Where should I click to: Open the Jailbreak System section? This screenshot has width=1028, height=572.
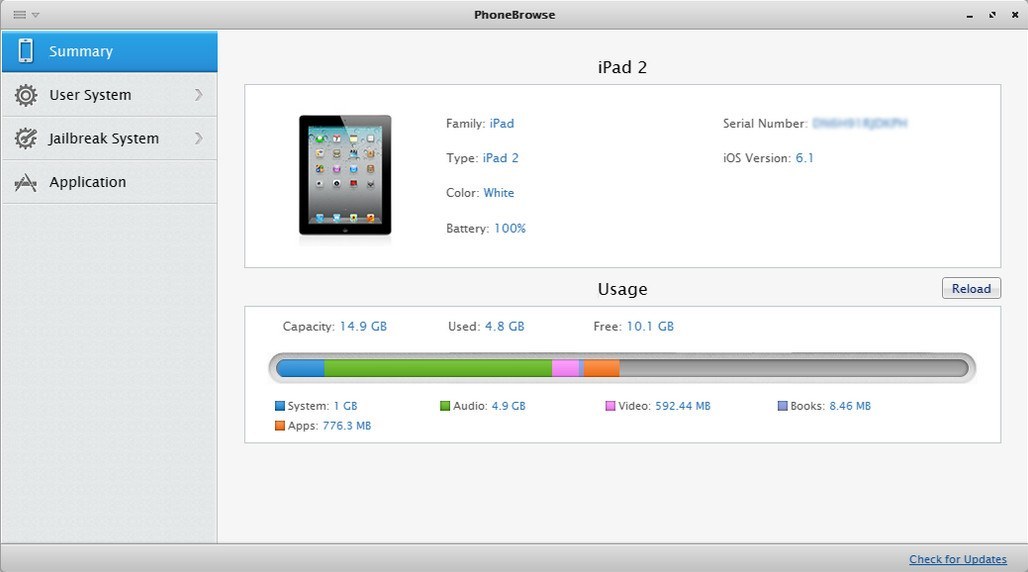109,138
